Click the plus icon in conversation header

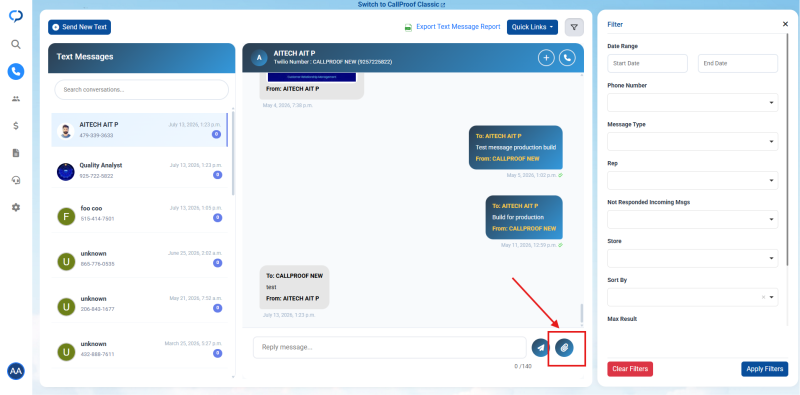point(546,58)
